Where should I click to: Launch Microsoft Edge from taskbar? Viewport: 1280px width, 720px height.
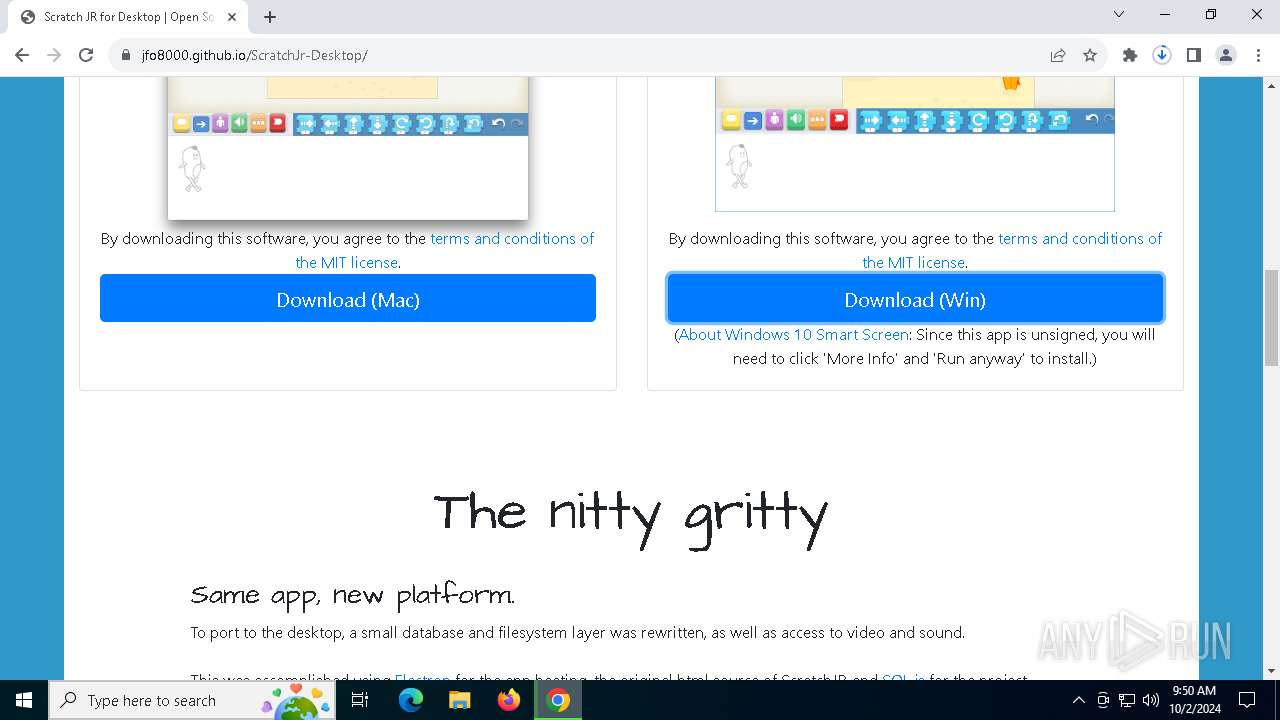coord(411,700)
